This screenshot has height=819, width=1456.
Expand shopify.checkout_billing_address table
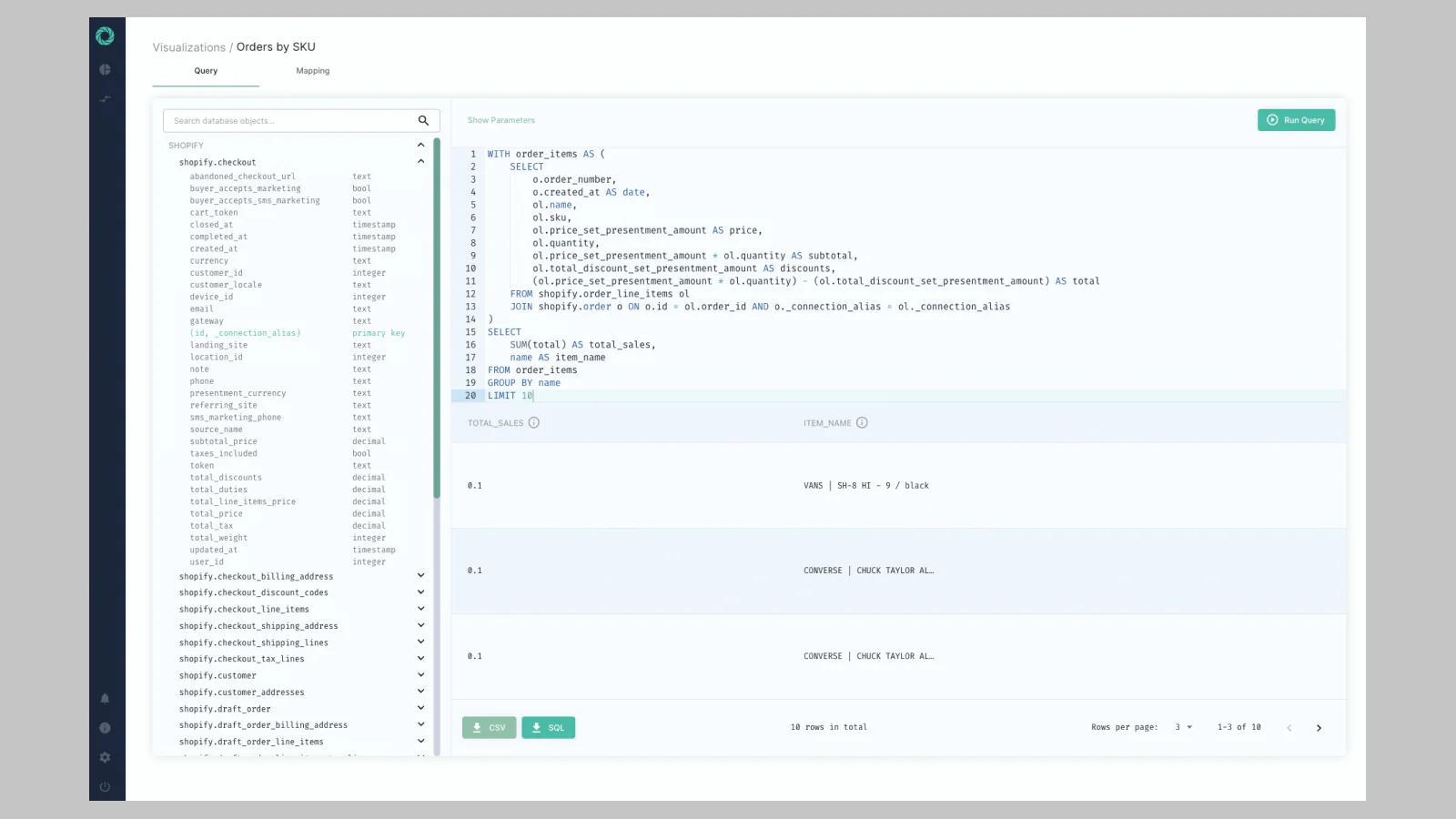(420, 576)
